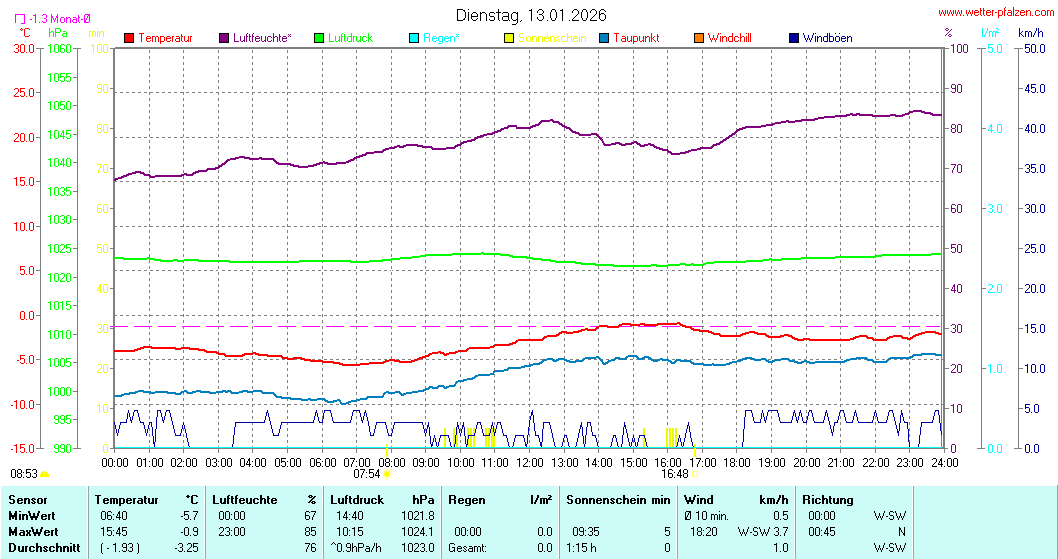Click the green Luftdruck legend square

coord(320,38)
